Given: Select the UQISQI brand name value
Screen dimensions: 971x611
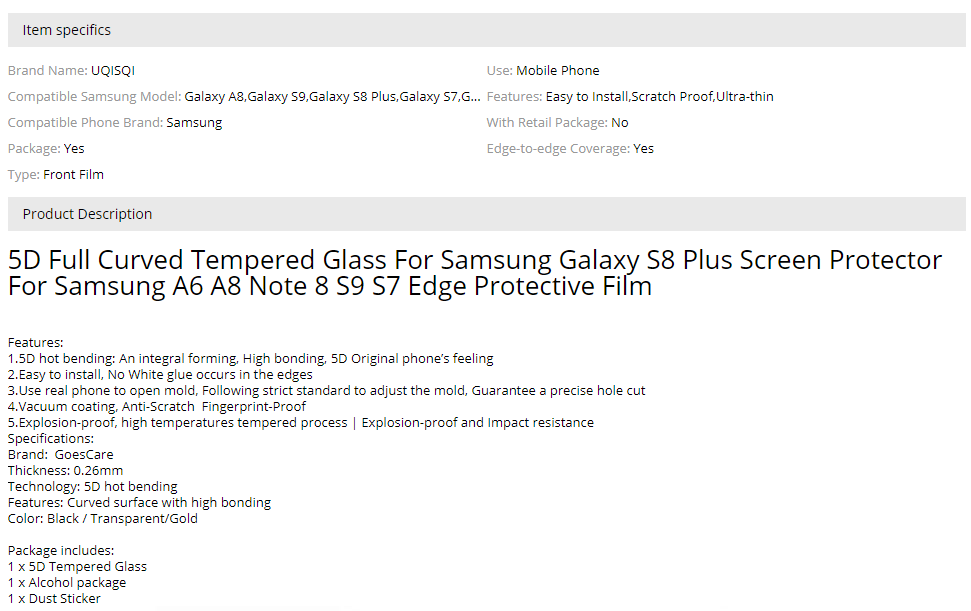Looking at the screenshot, I should coord(112,71).
